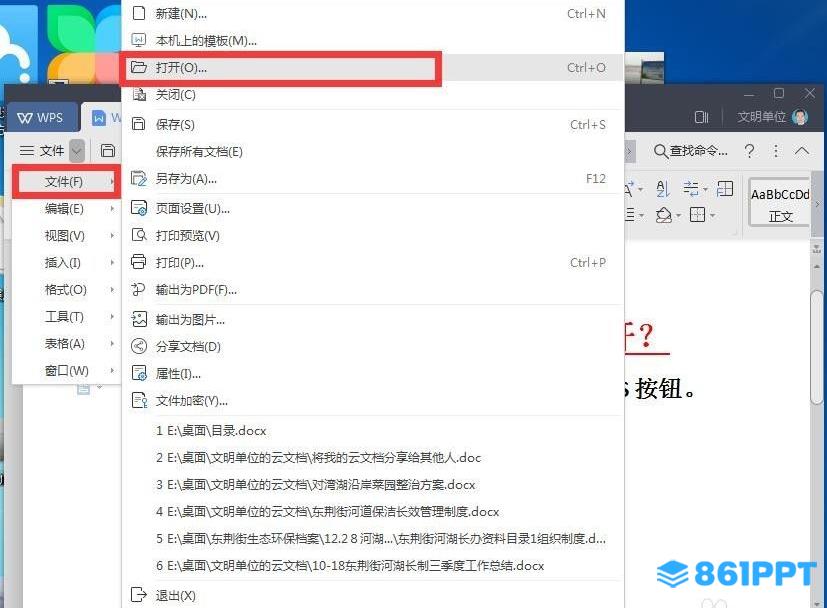Open recent file 东荆街河道保洁长效管理制度.docx
Image resolution: width=827 pixels, height=608 pixels.
point(373,512)
